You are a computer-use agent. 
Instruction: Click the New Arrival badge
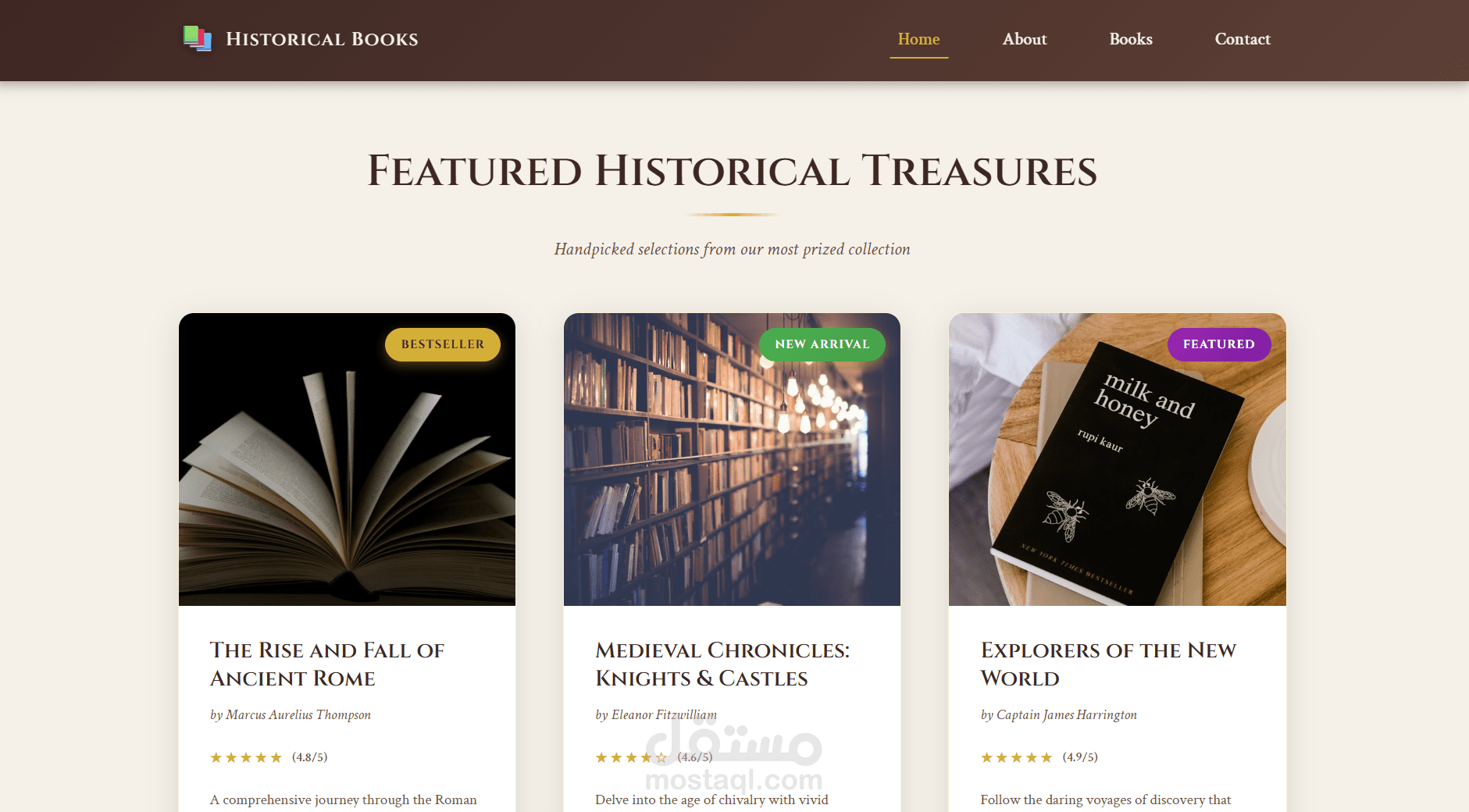[x=822, y=344]
